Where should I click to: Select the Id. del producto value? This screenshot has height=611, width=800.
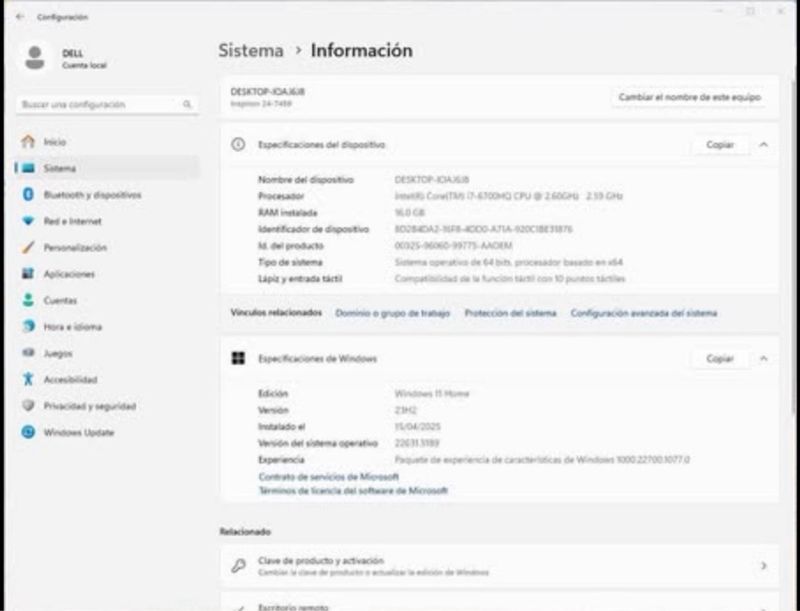click(x=453, y=246)
